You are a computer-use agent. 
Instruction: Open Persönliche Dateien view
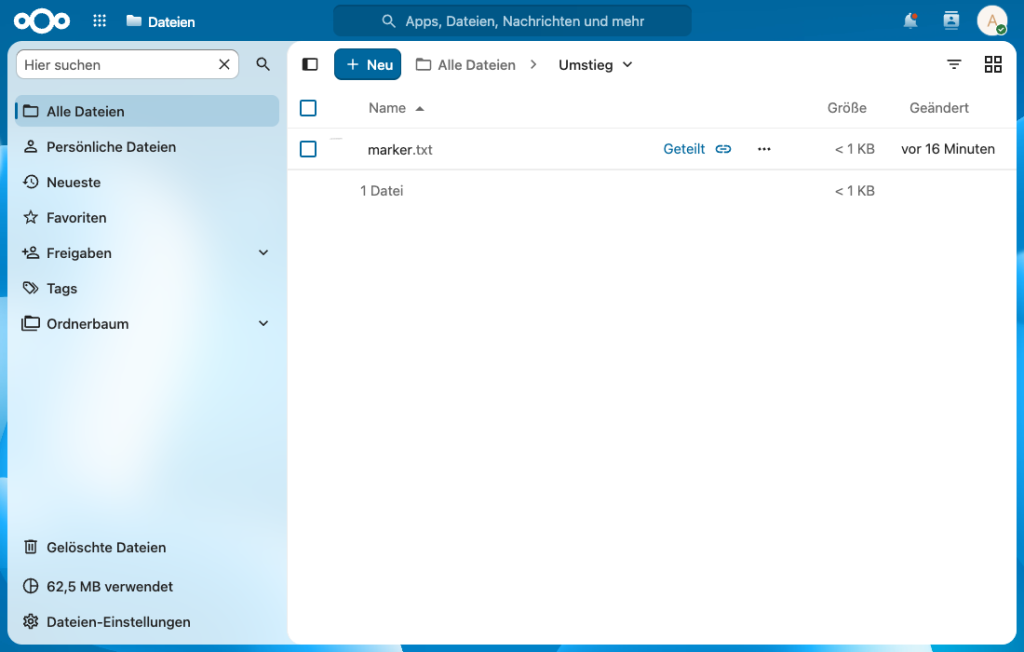[148, 146]
